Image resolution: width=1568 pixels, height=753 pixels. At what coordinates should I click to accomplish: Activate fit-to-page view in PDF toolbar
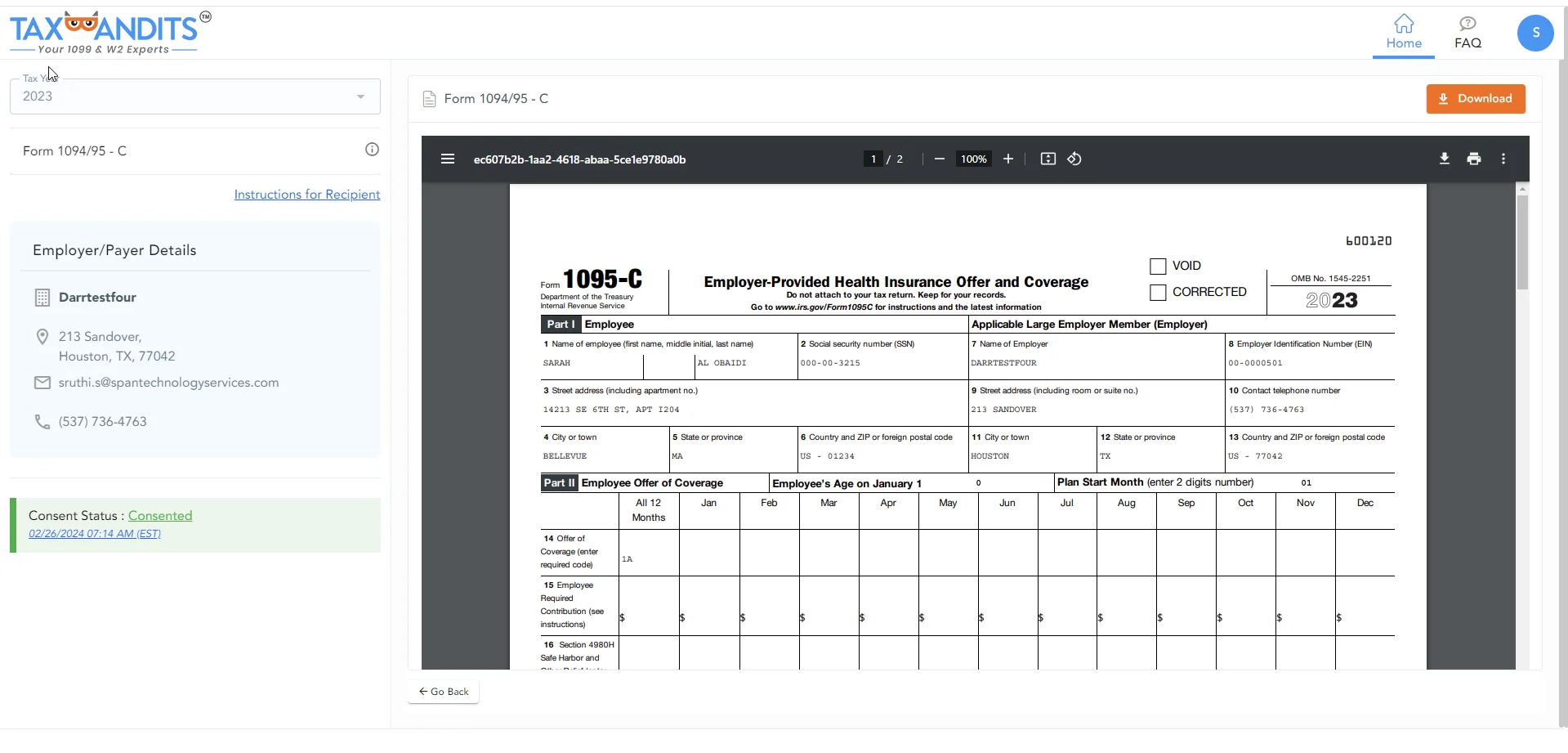click(x=1048, y=159)
